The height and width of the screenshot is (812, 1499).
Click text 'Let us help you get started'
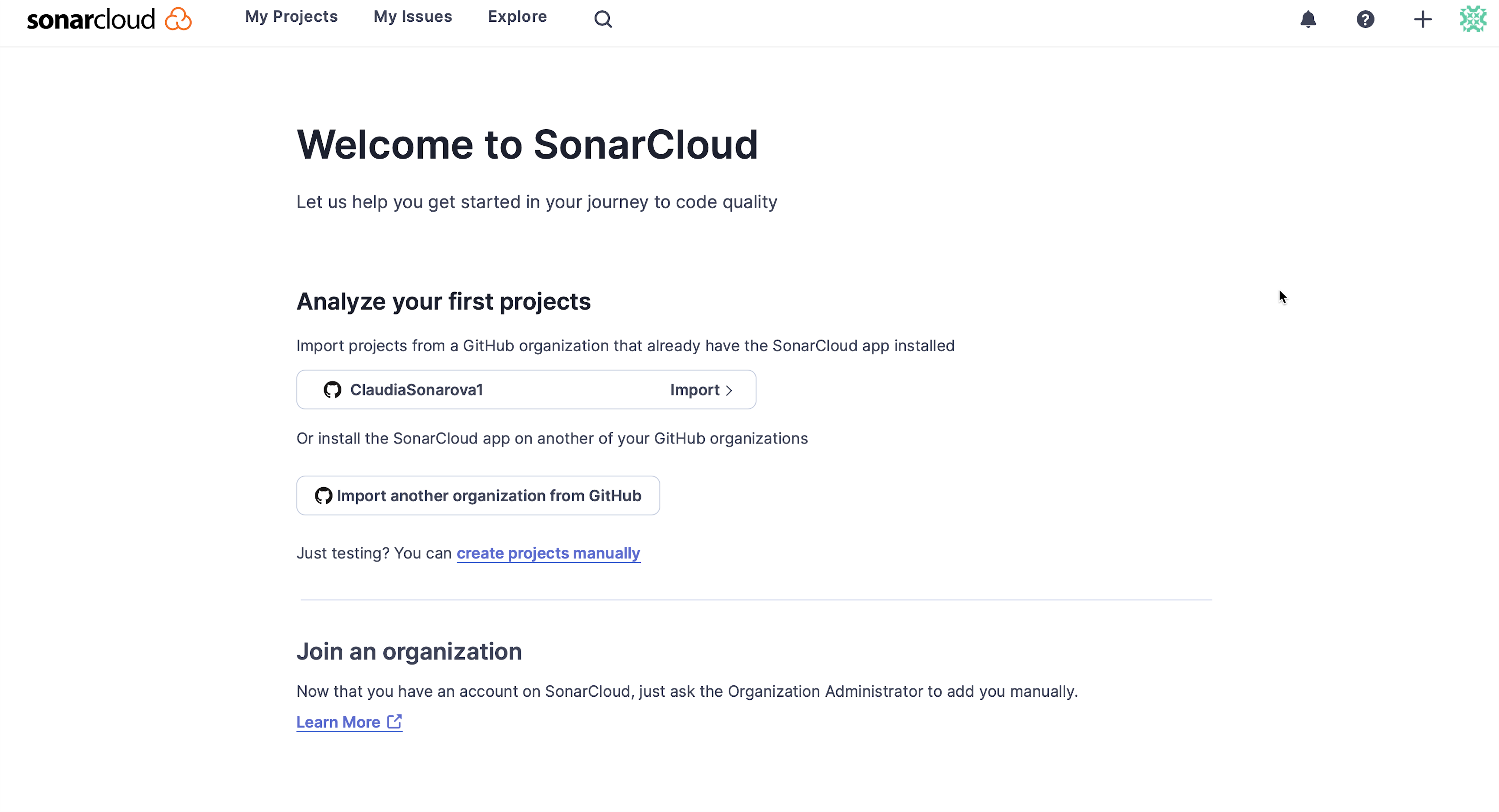pyautogui.click(x=409, y=202)
